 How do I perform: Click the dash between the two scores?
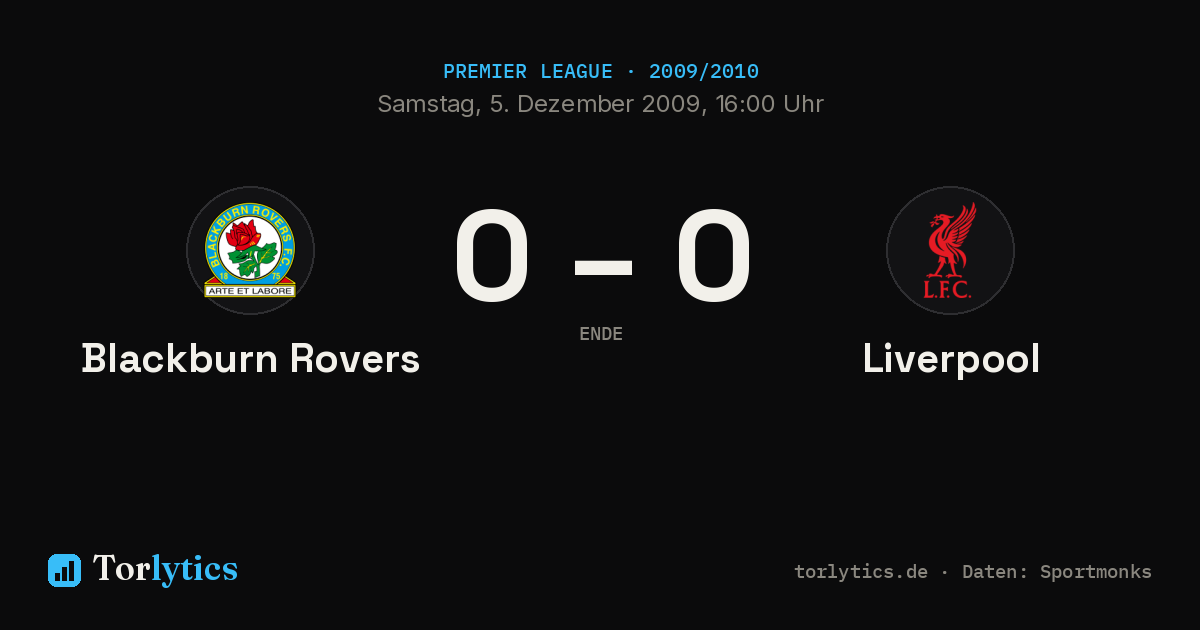(603, 267)
